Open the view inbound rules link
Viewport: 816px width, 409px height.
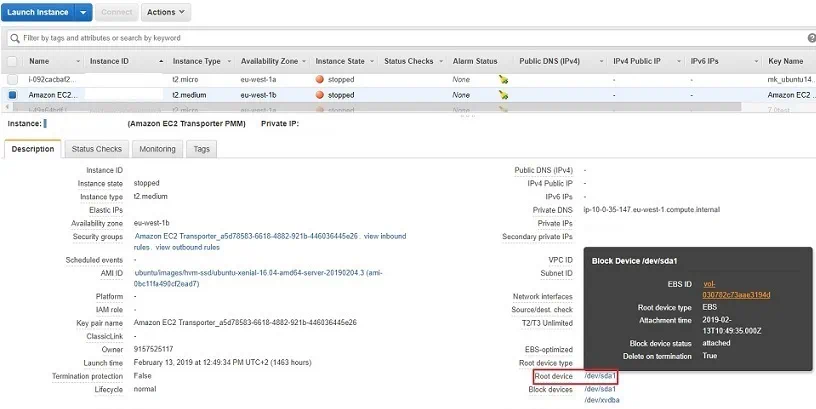click(384, 236)
